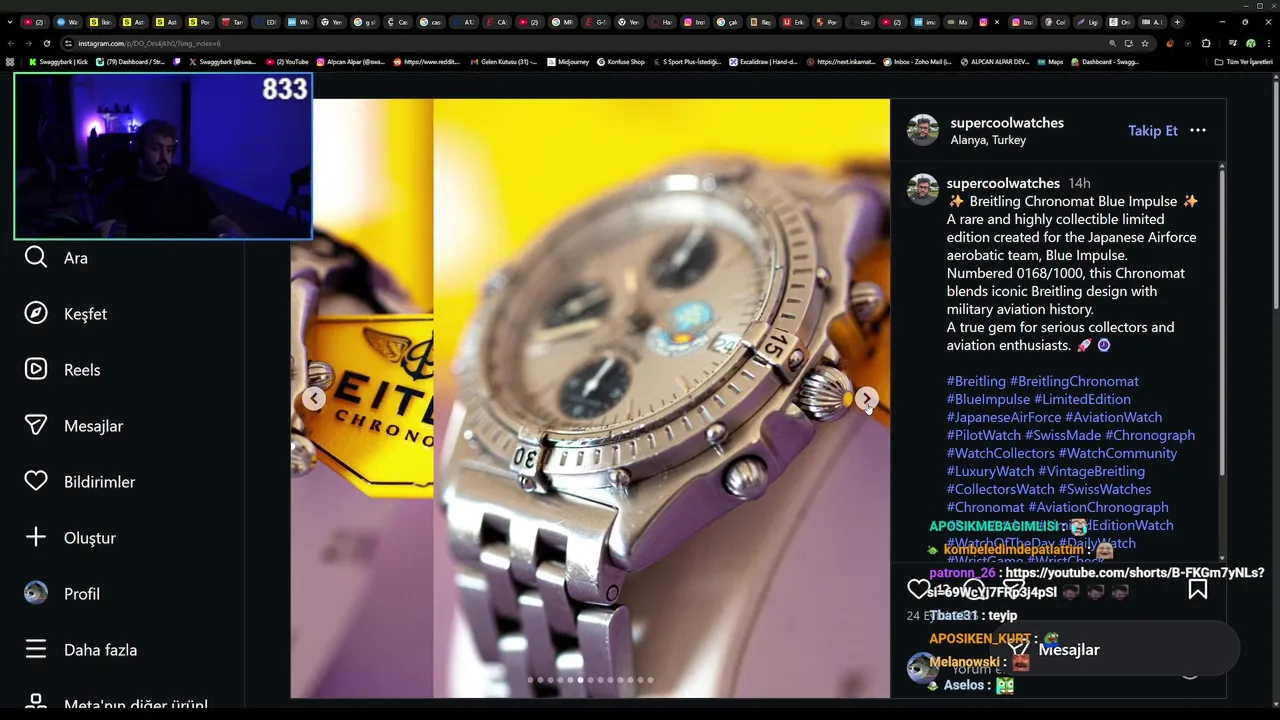Open browser zoom magnifier icon
Screen dimensions: 1280x720
[x=1112, y=43]
